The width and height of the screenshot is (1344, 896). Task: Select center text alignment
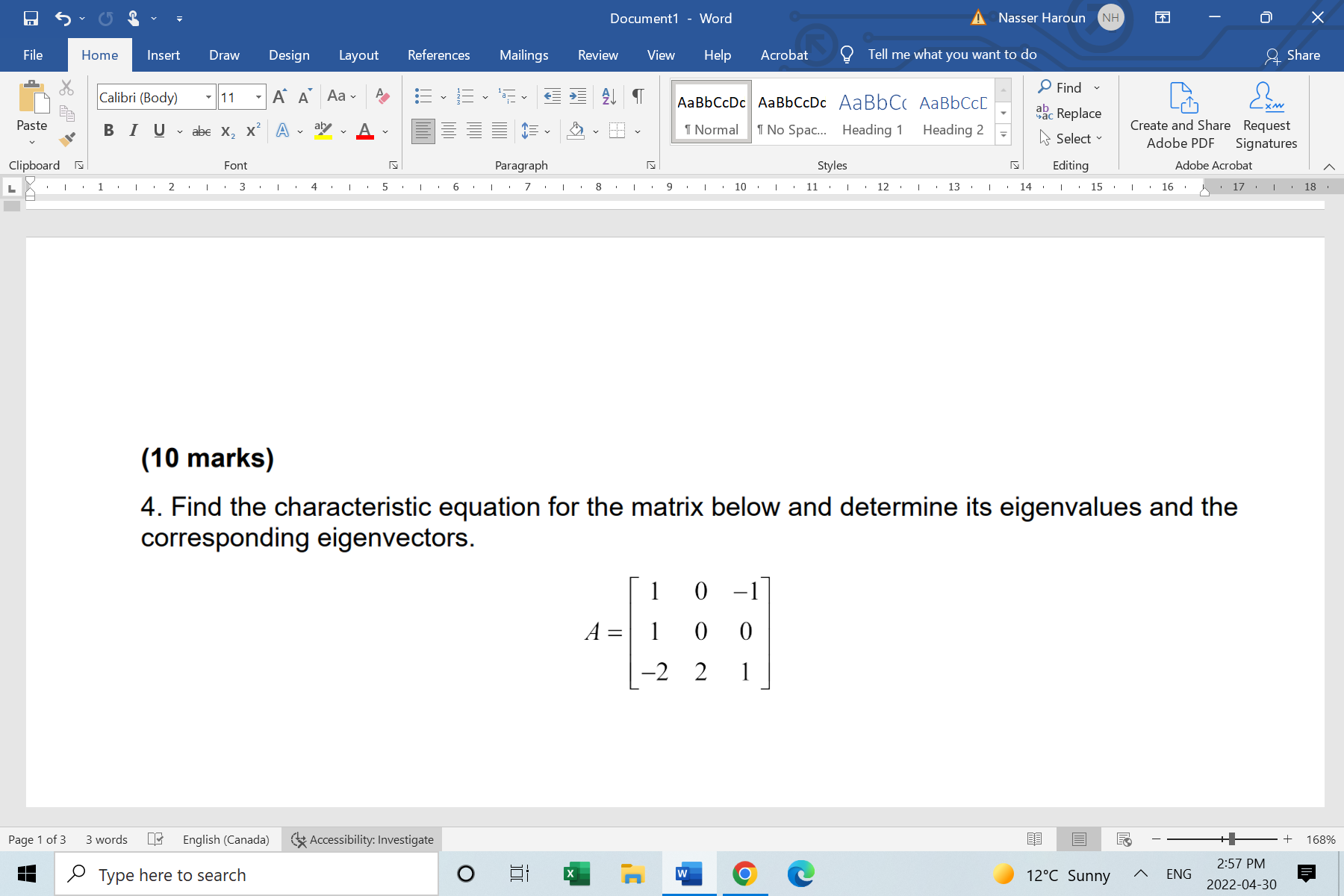tap(448, 130)
